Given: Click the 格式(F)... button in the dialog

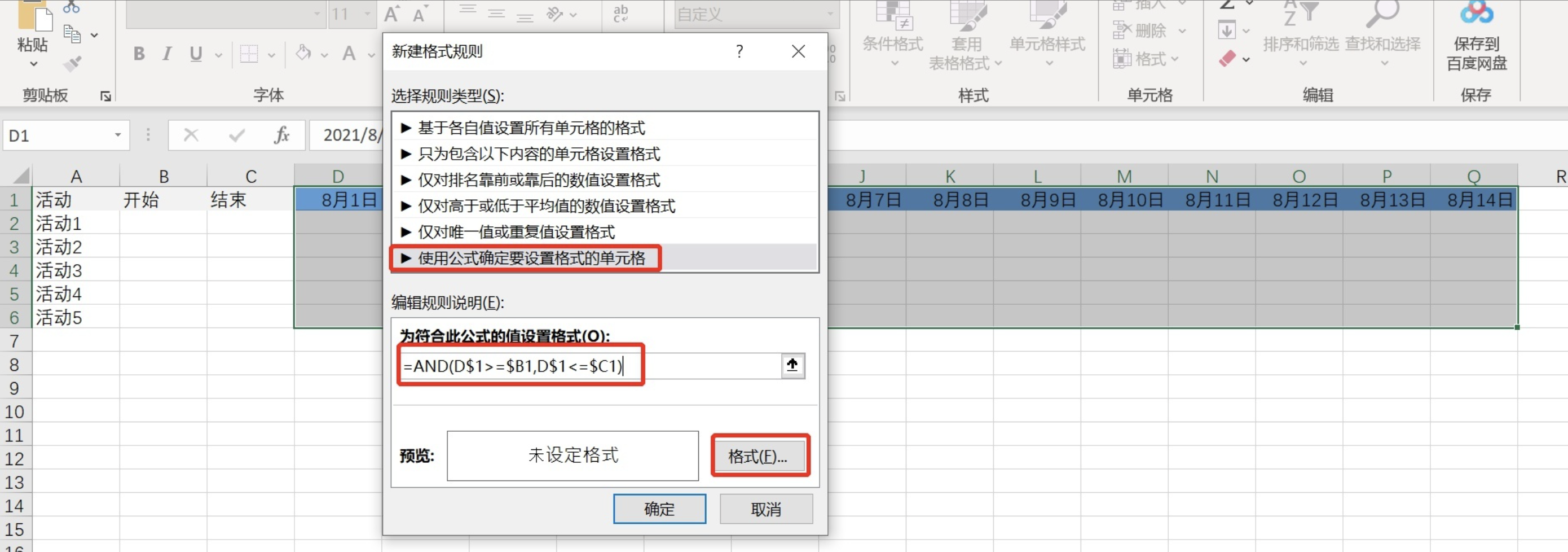Looking at the screenshot, I should 758,457.
